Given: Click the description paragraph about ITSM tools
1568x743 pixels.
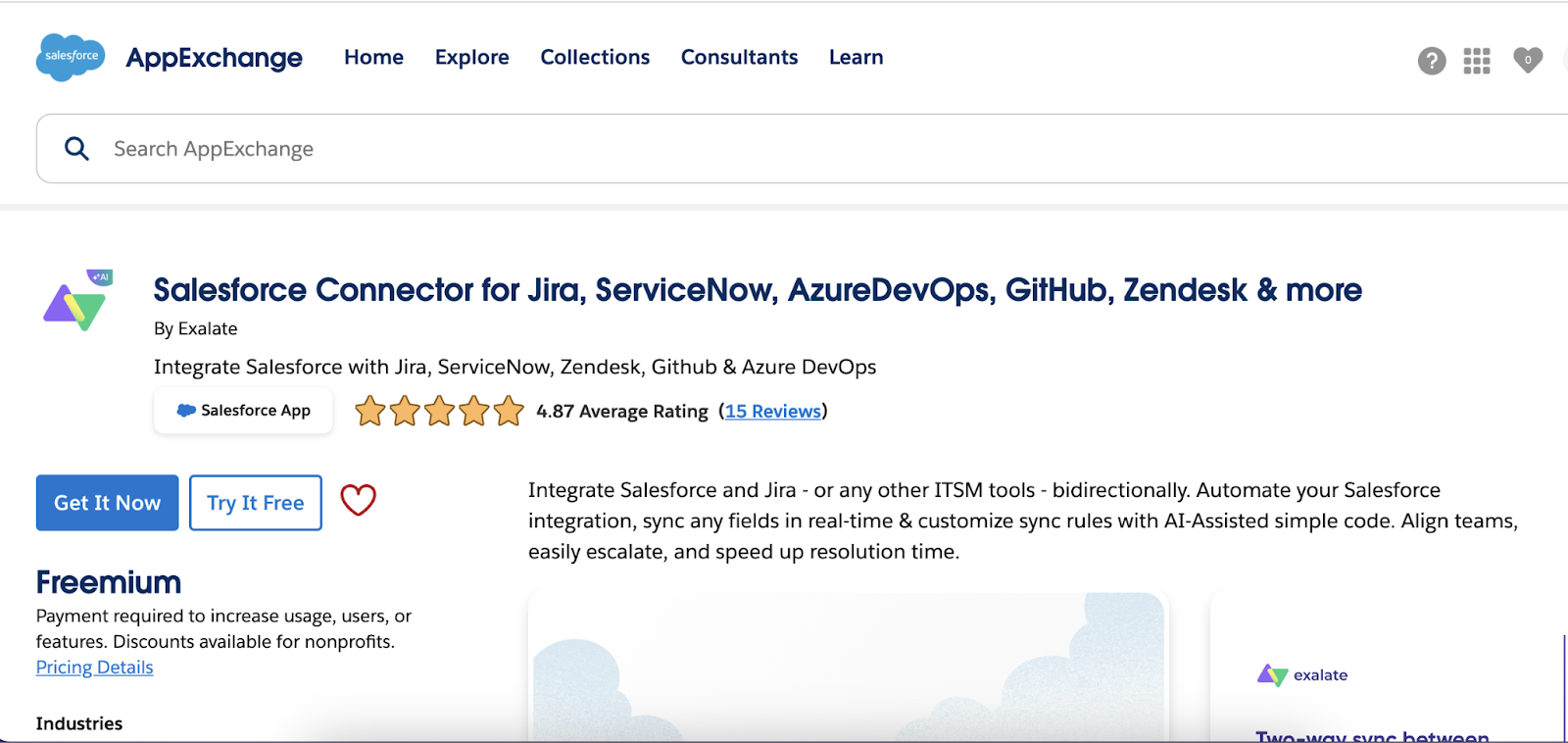Looking at the screenshot, I should point(1022,520).
